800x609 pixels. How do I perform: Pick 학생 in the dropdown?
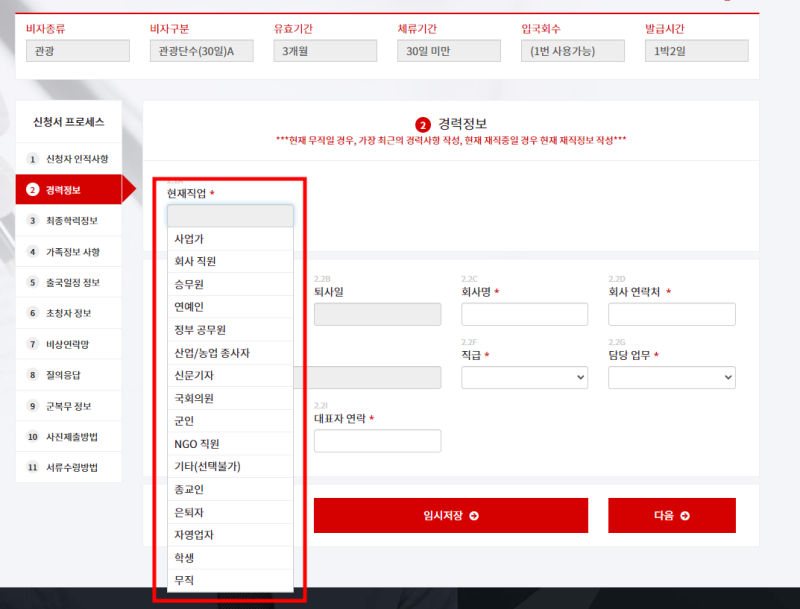pos(230,557)
